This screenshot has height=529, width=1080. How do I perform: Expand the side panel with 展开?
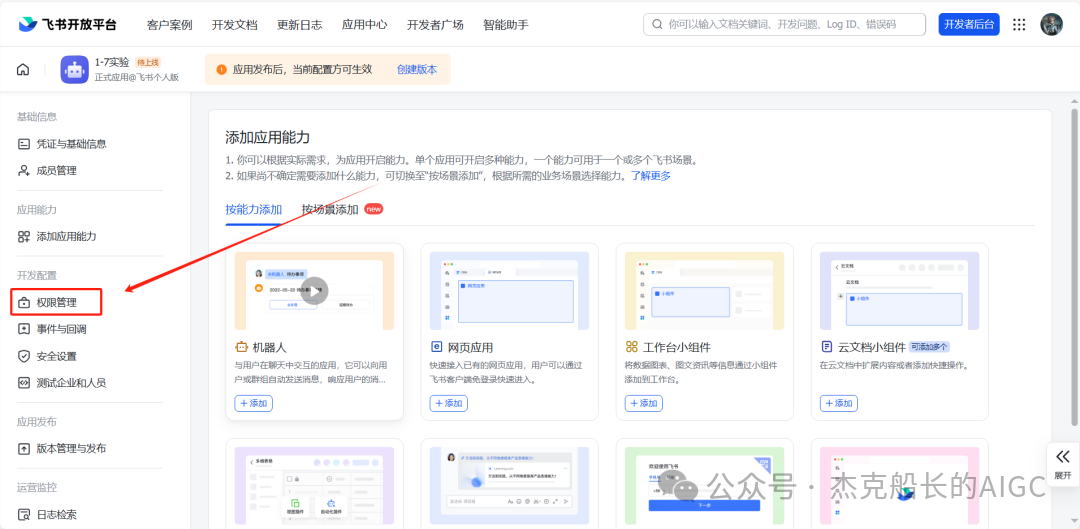pyautogui.click(x=1063, y=463)
